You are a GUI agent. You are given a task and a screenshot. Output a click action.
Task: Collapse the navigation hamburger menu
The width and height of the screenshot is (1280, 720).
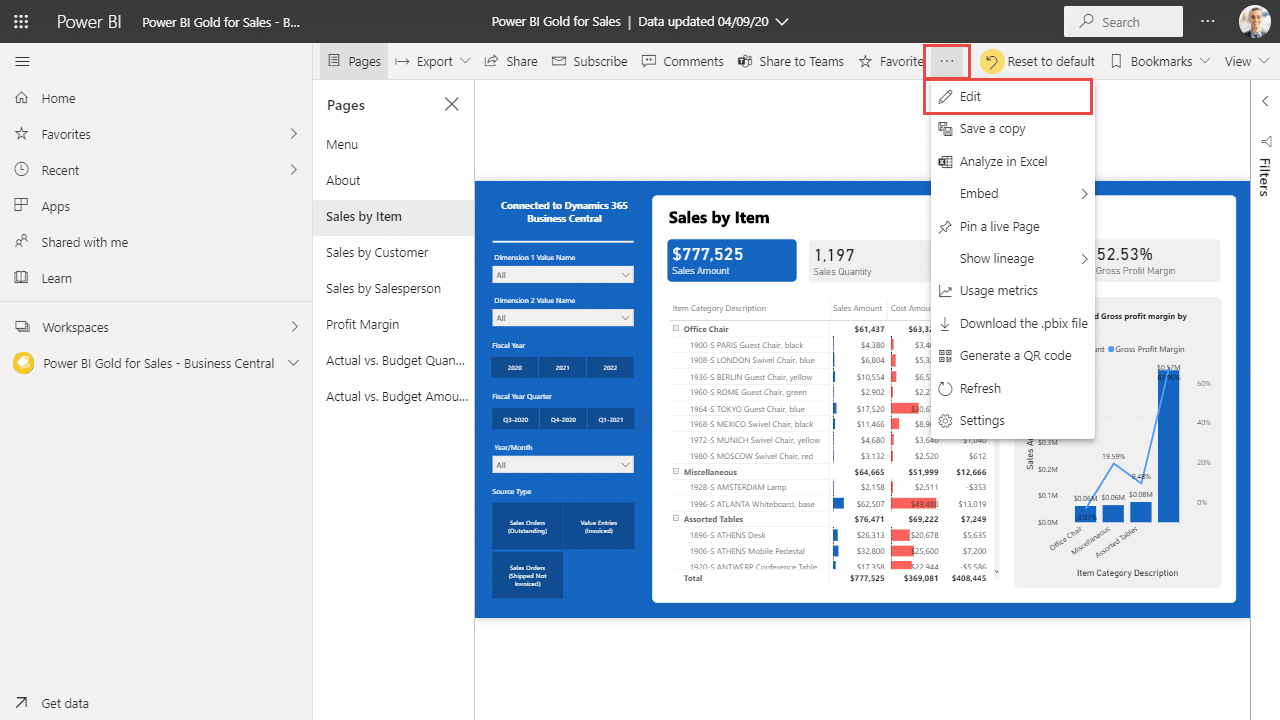point(22,61)
